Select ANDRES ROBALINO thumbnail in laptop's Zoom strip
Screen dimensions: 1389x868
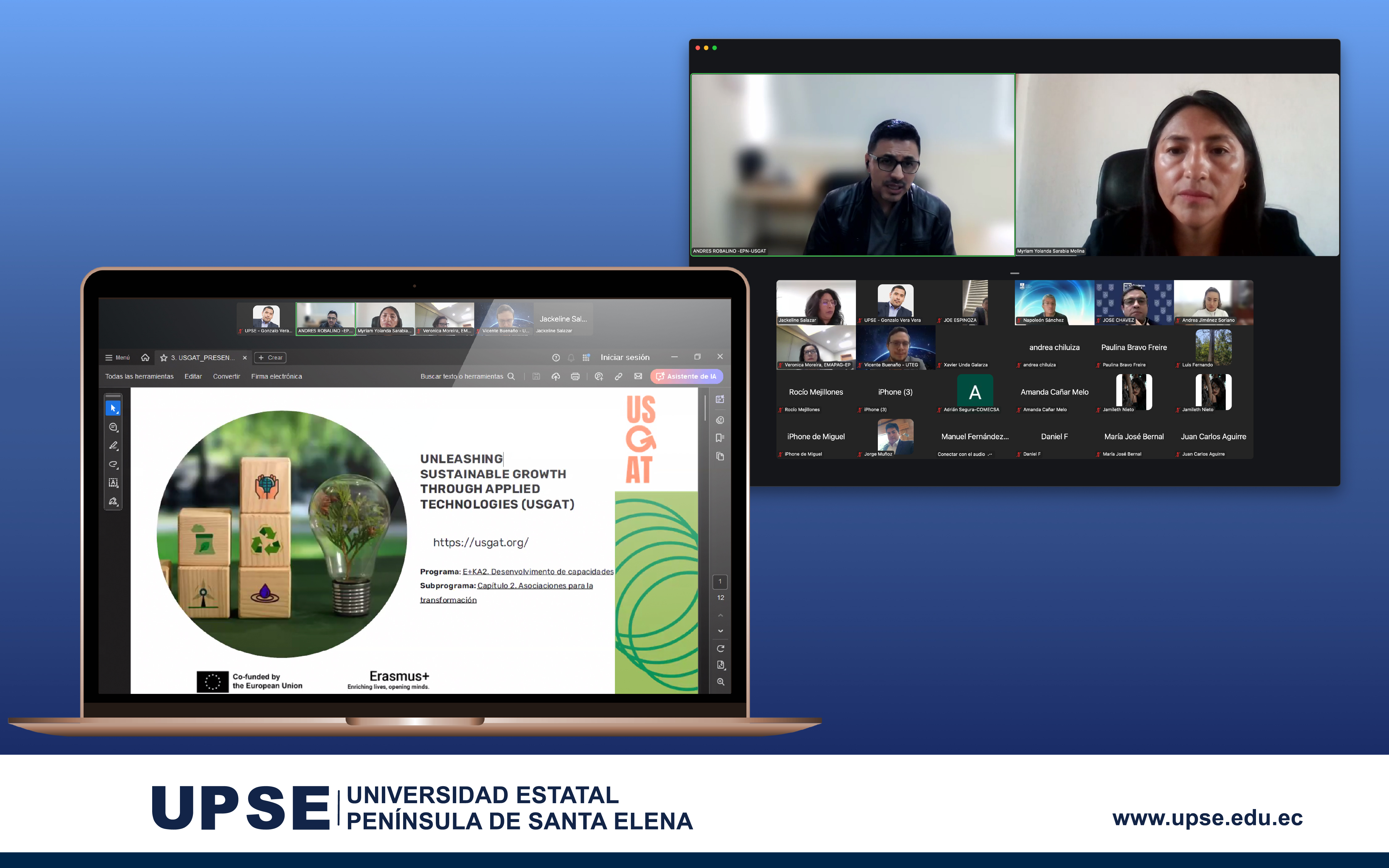pyautogui.click(x=325, y=319)
